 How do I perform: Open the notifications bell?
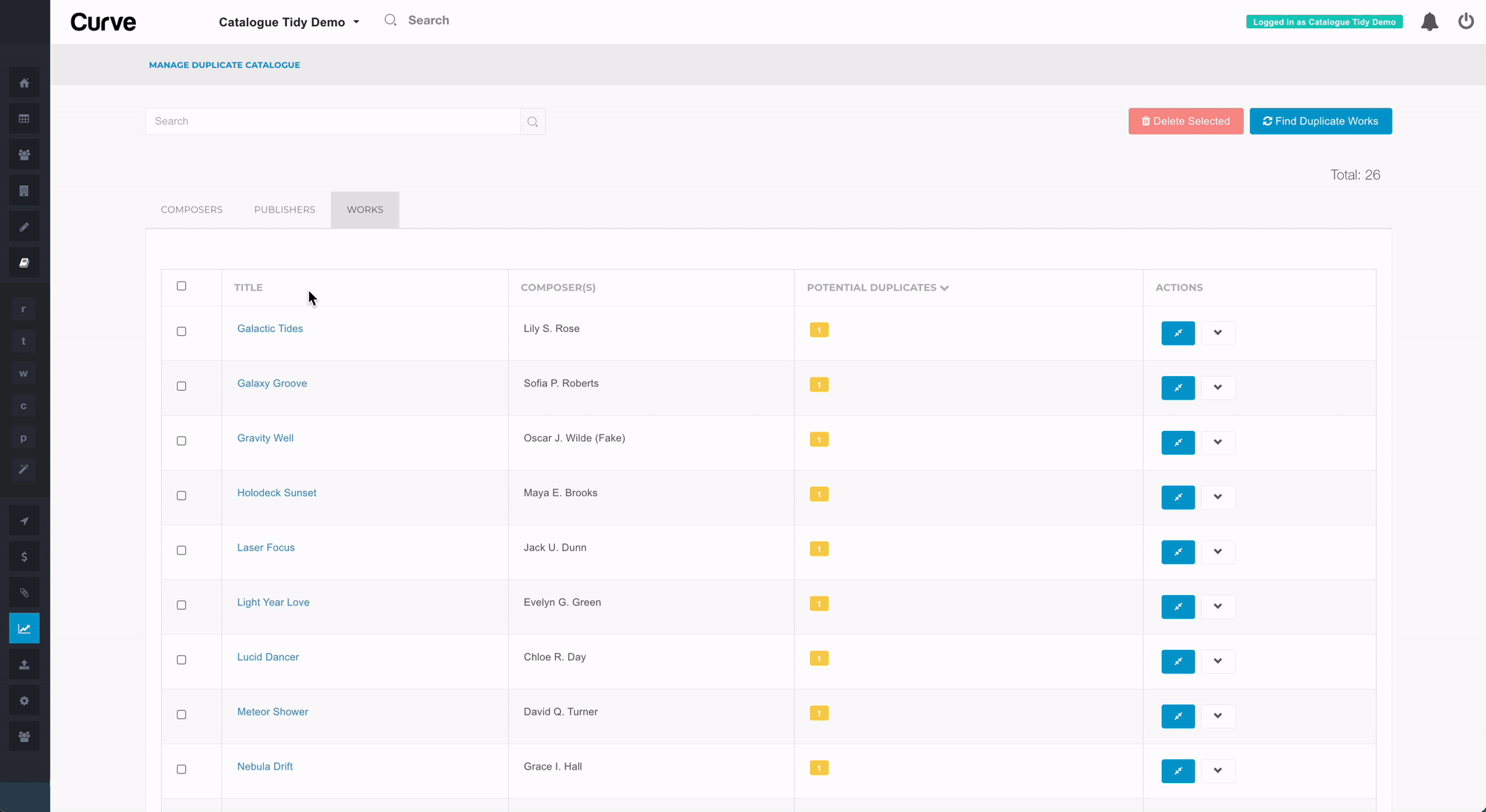click(x=1430, y=22)
